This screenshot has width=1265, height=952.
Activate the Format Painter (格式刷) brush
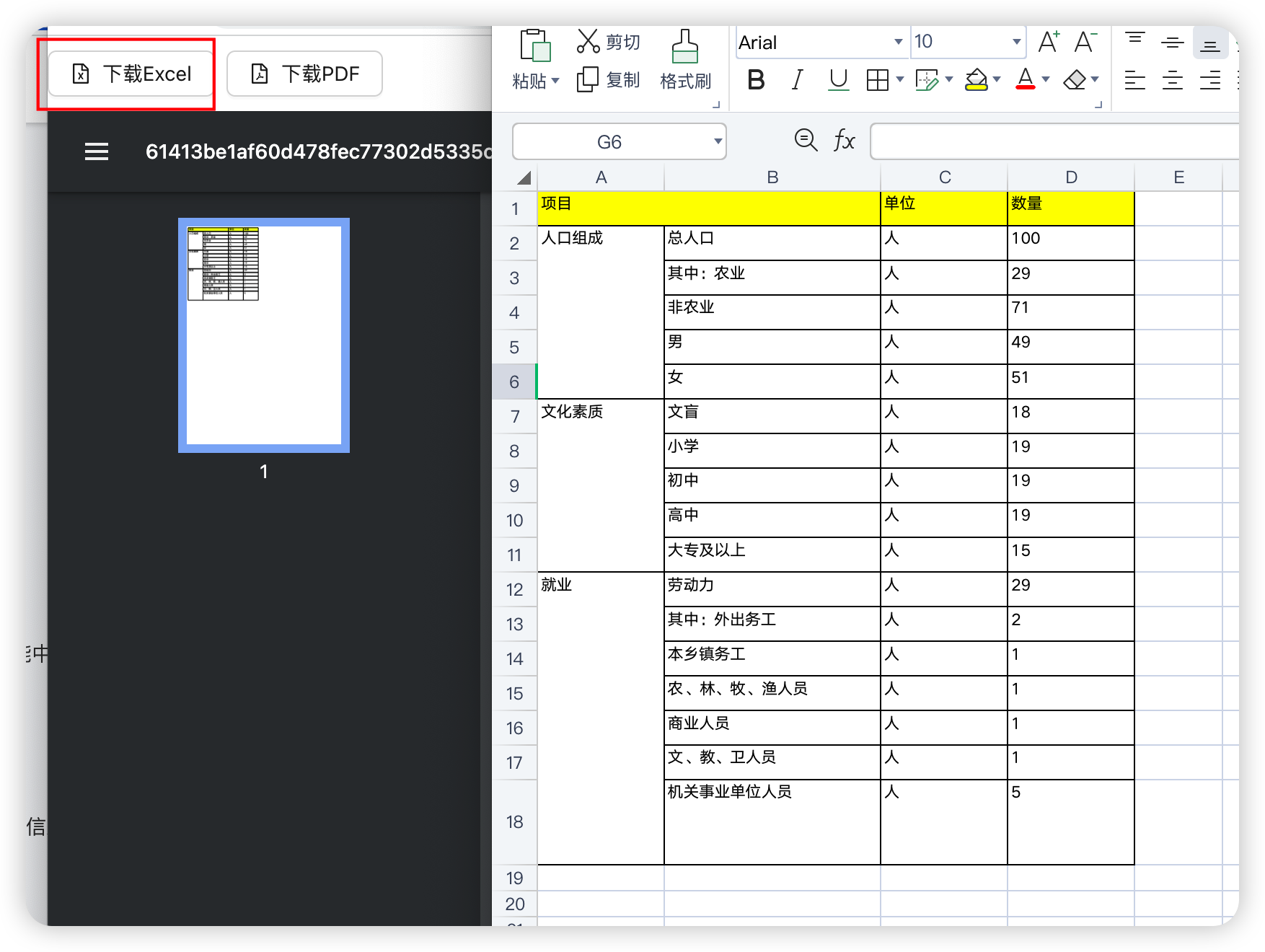click(685, 46)
